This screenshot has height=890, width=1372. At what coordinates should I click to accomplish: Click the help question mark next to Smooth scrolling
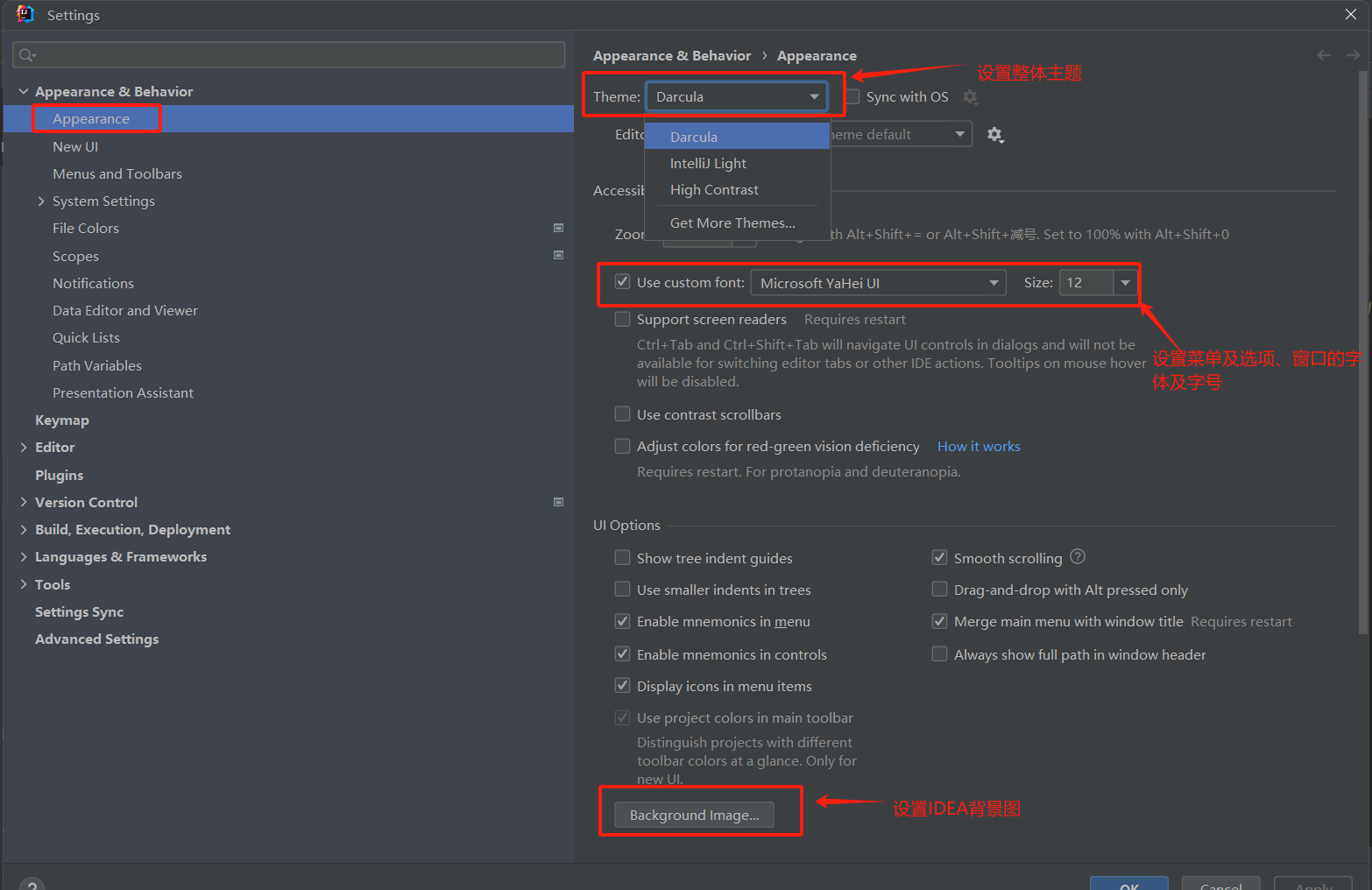point(1078,556)
